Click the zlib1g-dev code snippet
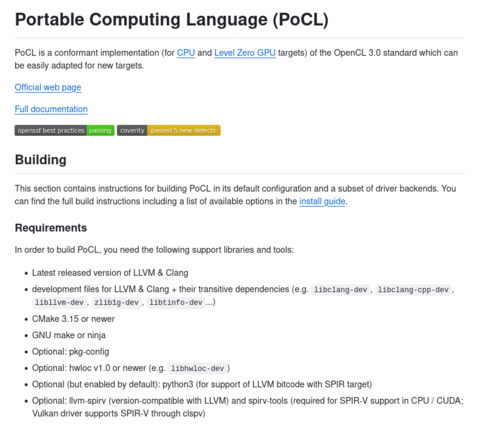480x431 pixels. tap(116, 302)
